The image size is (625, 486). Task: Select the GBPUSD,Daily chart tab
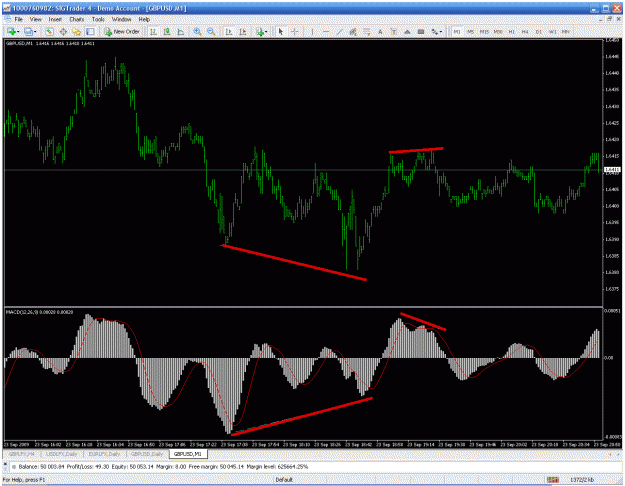(x=147, y=454)
